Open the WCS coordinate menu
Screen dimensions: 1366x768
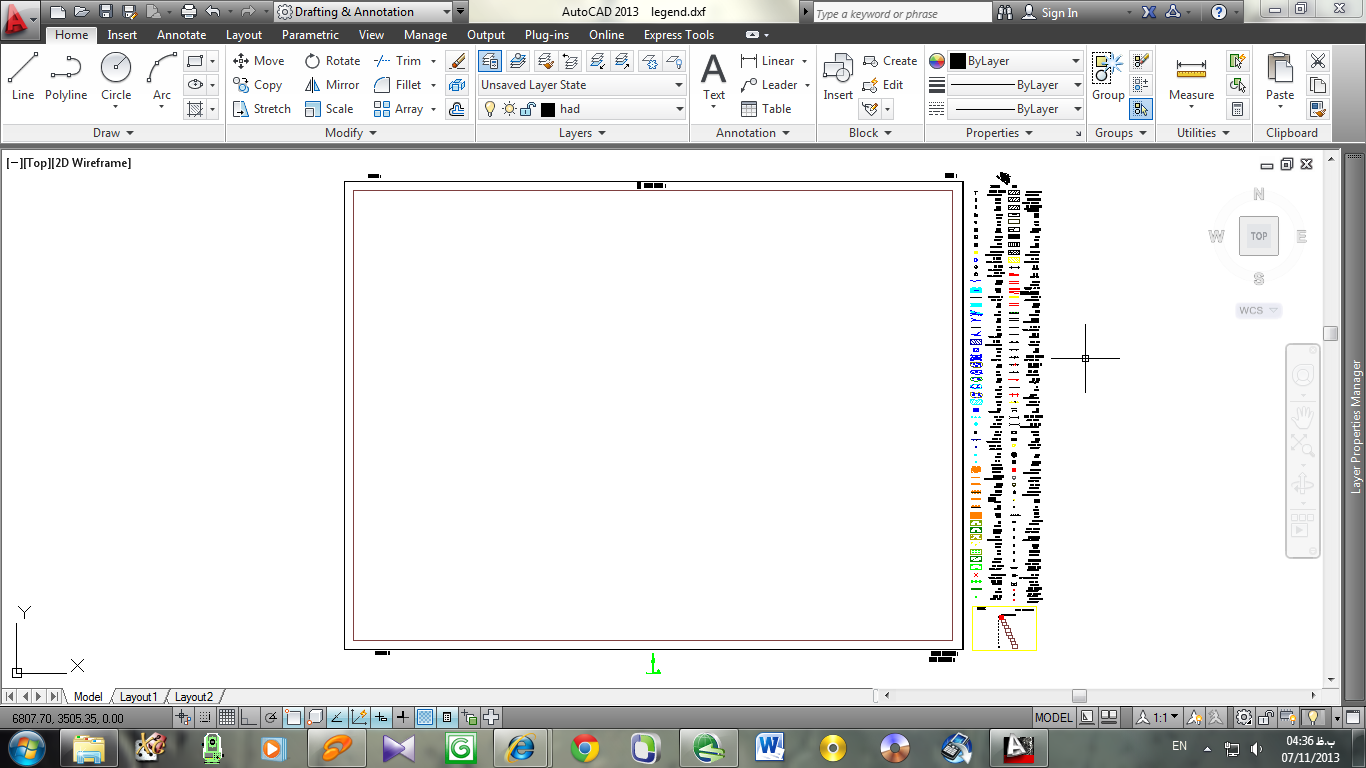coord(1259,311)
